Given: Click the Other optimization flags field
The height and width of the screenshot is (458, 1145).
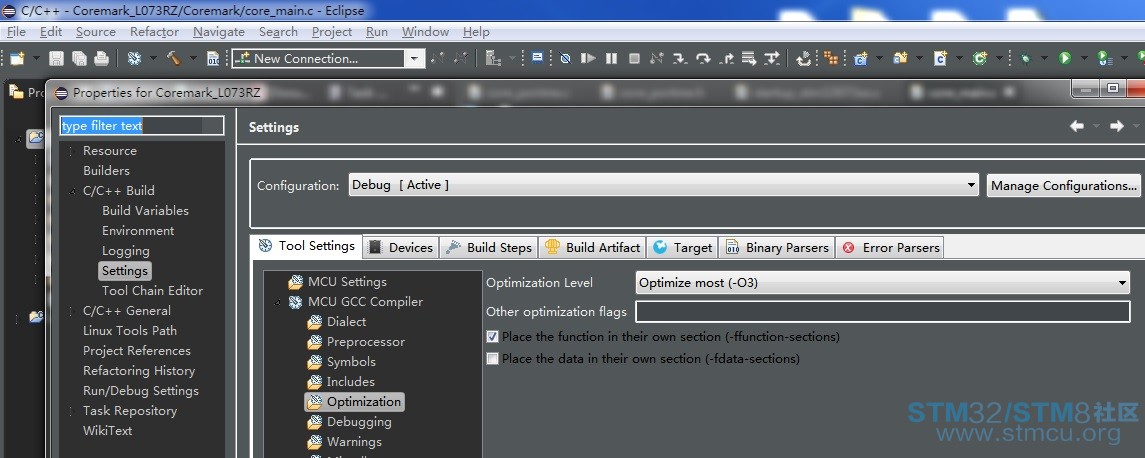Looking at the screenshot, I should pyautogui.click(x=883, y=312).
